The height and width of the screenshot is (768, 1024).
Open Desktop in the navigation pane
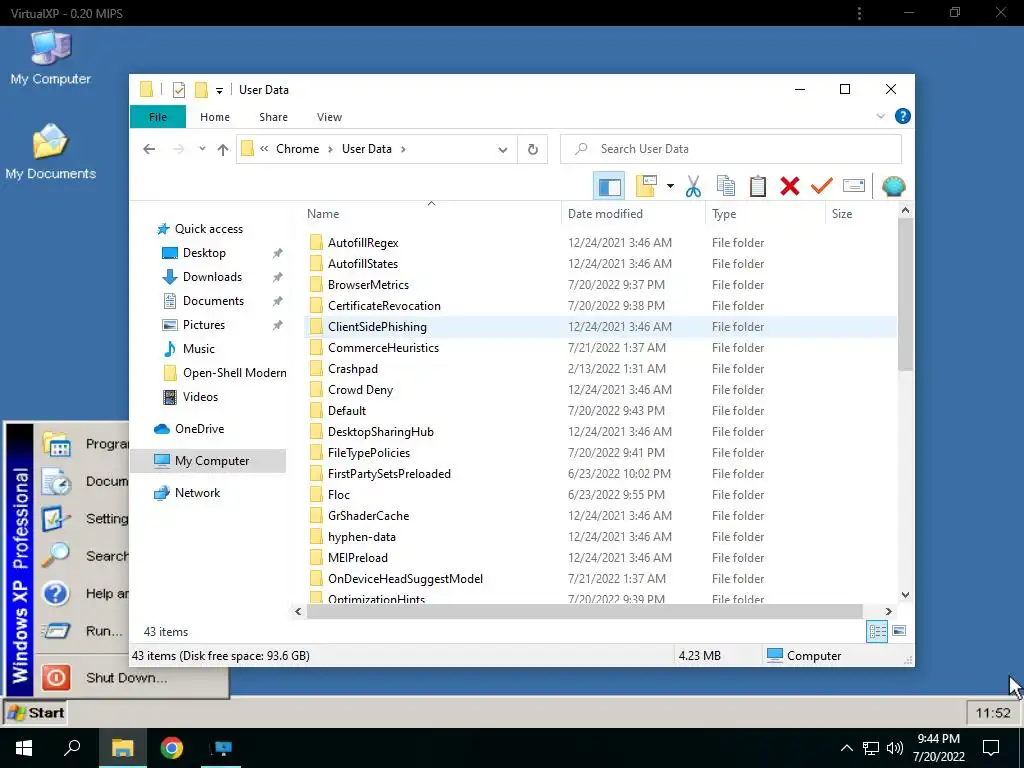click(x=204, y=253)
